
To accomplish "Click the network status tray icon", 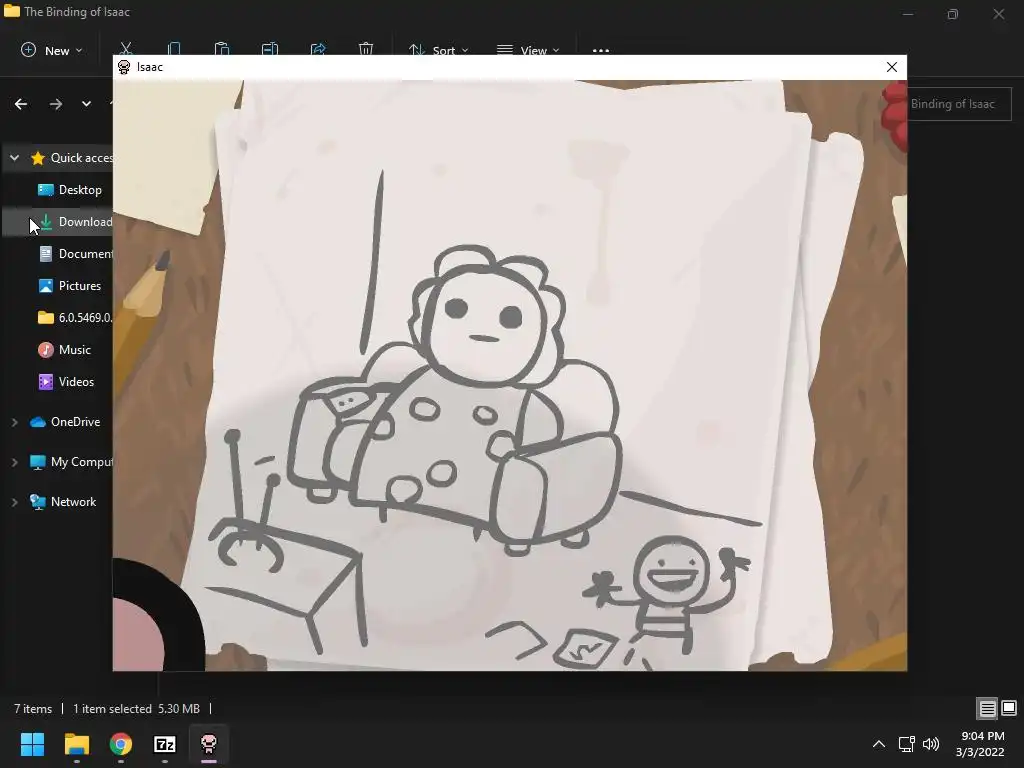I will click(x=906, y=744).
